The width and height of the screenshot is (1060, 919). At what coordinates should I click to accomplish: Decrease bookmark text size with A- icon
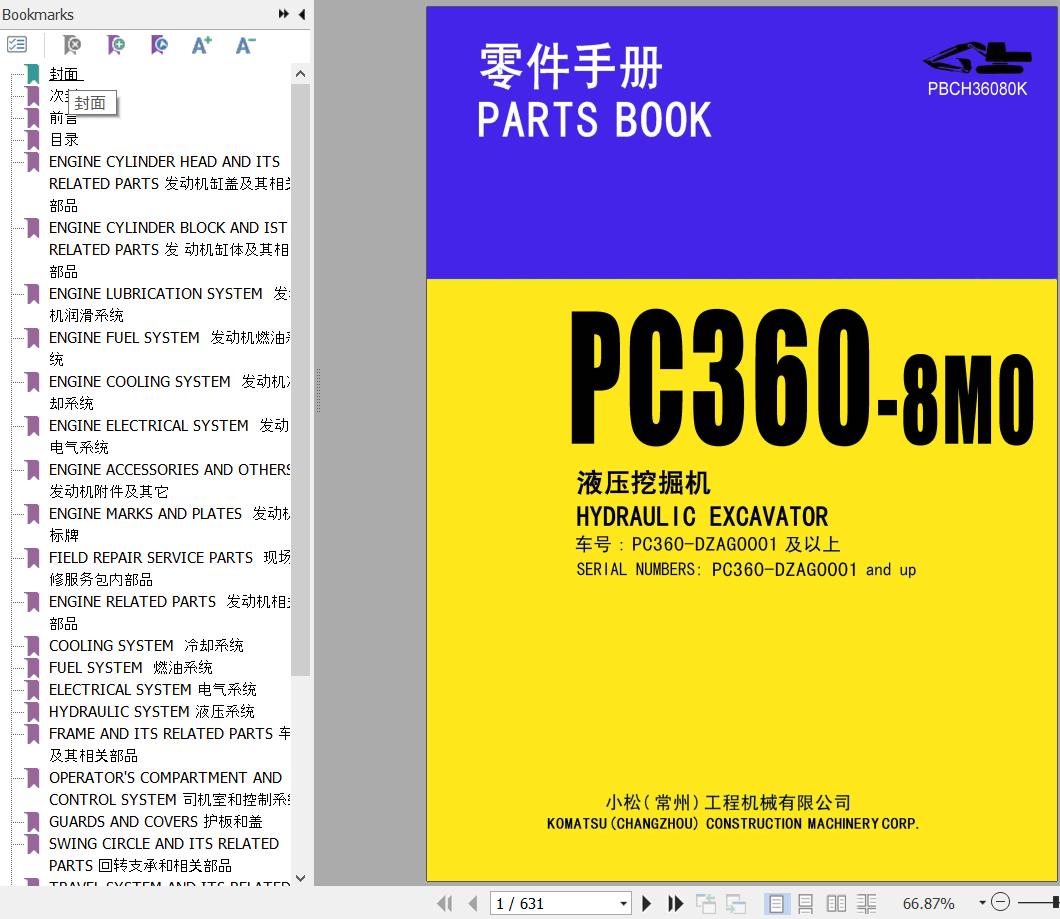click(x=245, y=45)
